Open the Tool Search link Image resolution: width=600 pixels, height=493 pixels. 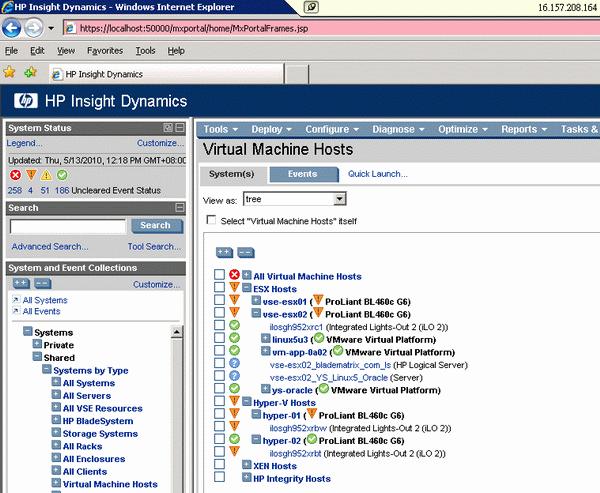(x=154, y=246)
